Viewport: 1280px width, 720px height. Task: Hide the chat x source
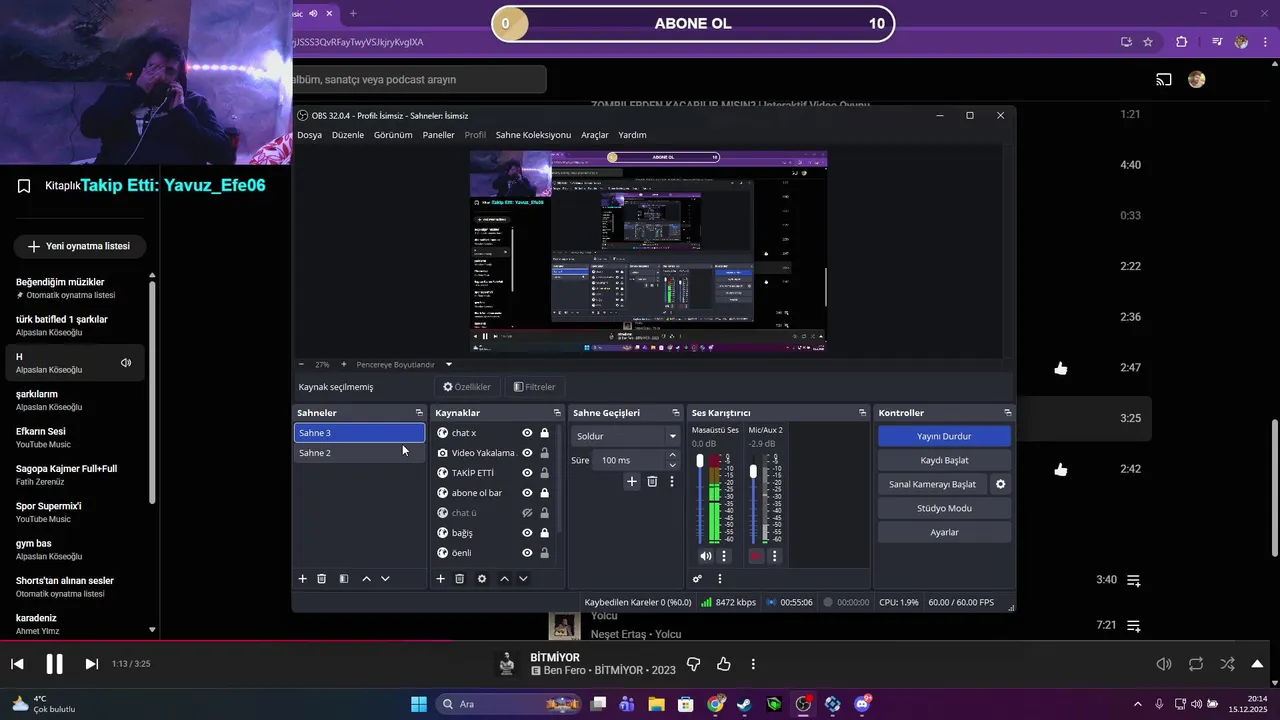[x=527, y=433]
